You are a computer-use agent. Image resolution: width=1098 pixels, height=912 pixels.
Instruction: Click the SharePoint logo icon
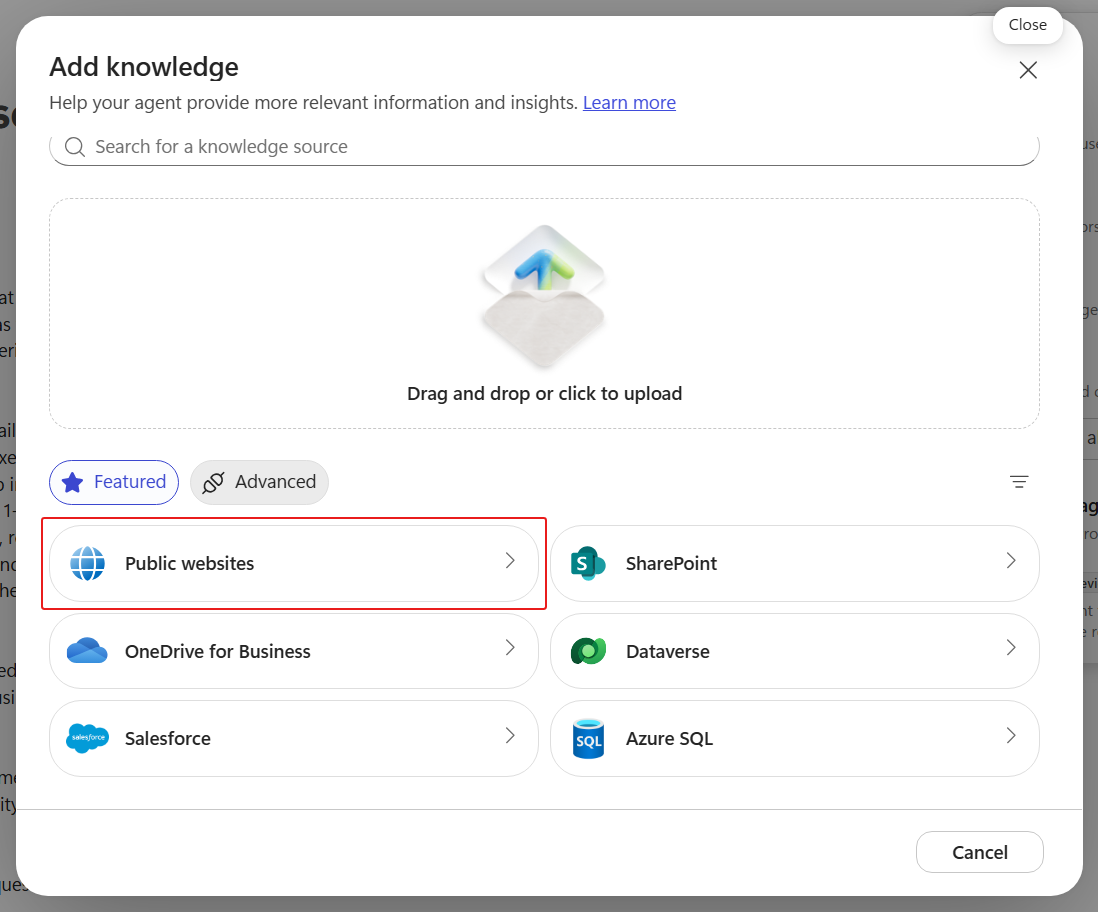(588, 563)
